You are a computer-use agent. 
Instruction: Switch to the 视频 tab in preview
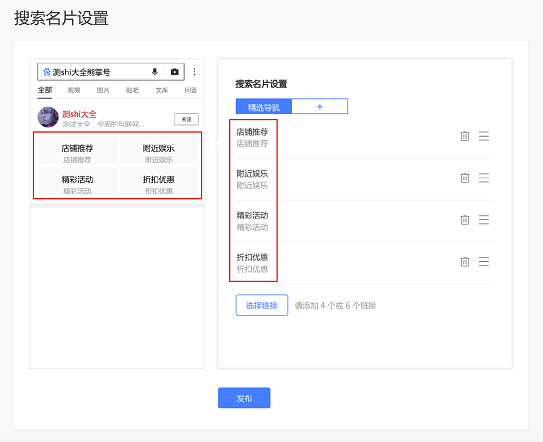[x=74, y=90]
